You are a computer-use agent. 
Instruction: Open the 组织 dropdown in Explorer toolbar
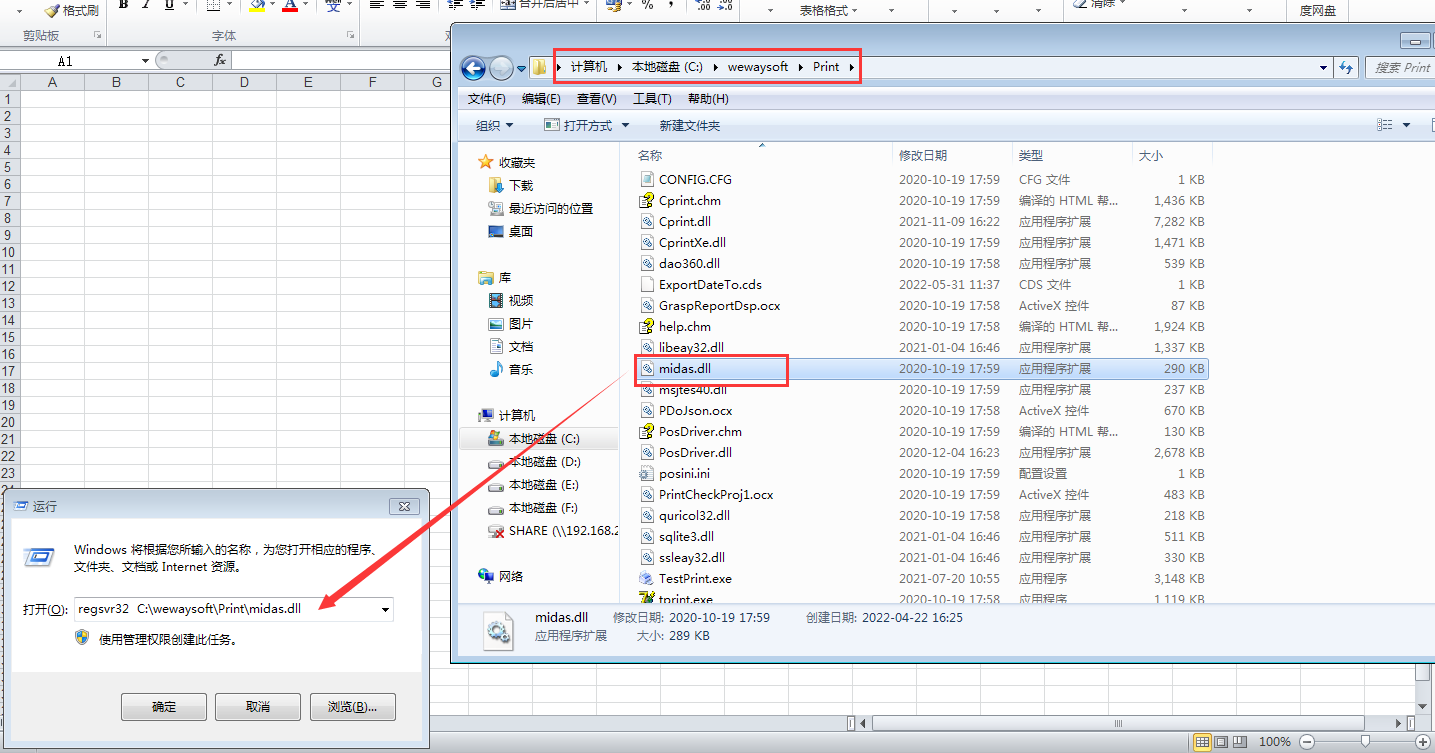(x=494, y=125)
